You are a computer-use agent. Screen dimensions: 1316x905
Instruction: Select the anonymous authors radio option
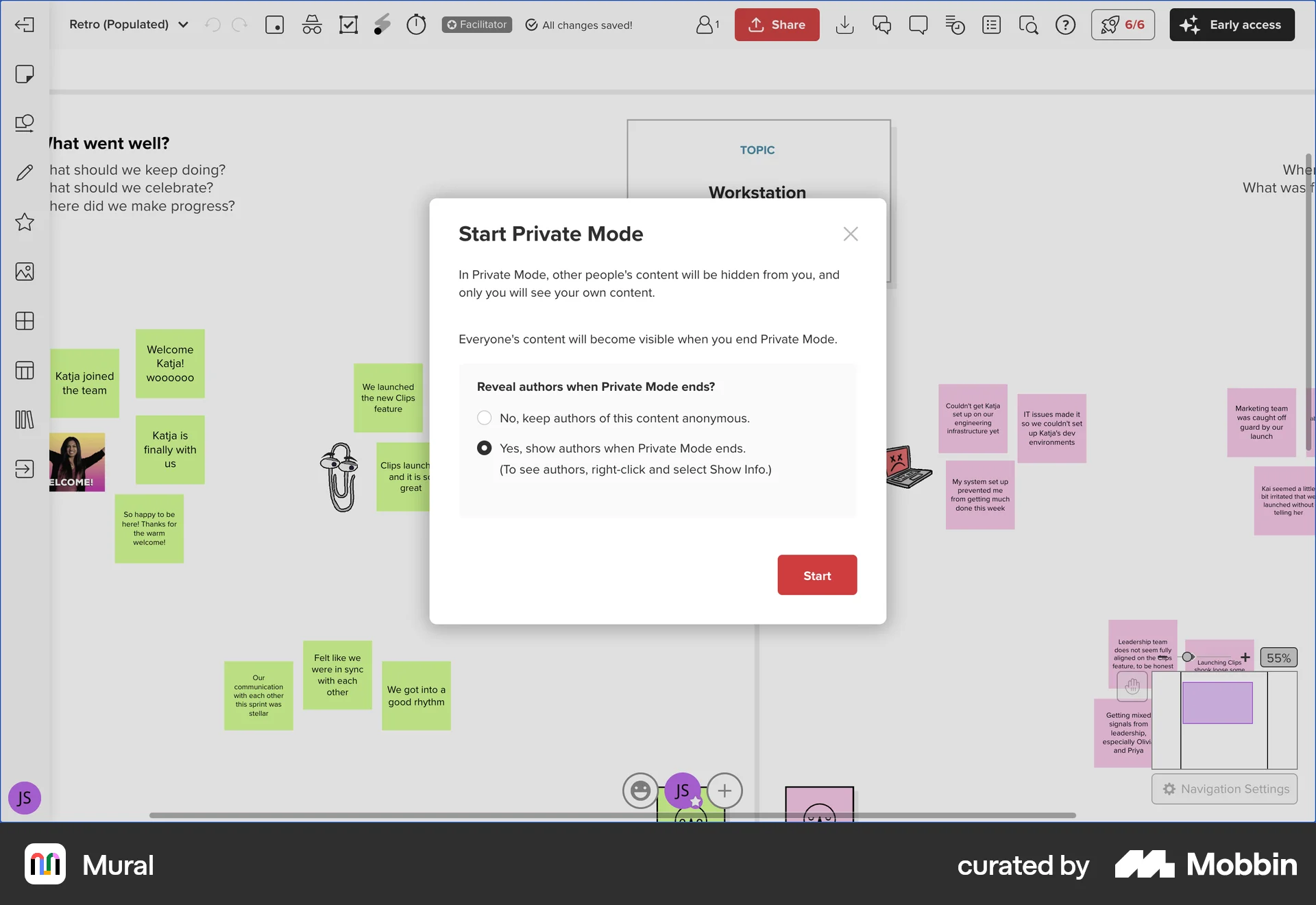pos(484,418)
